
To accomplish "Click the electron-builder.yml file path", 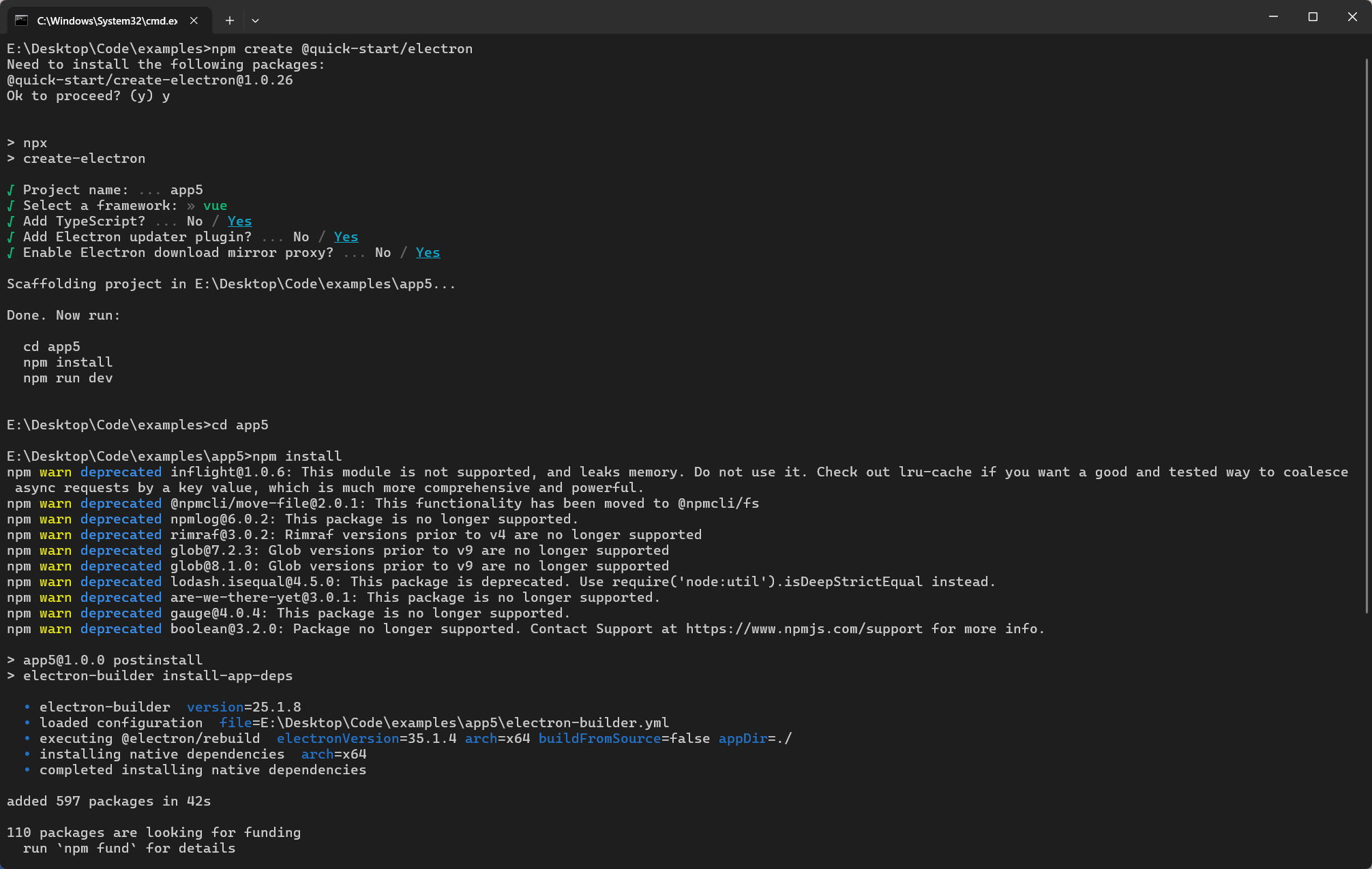I will click(x=464, y=723).
